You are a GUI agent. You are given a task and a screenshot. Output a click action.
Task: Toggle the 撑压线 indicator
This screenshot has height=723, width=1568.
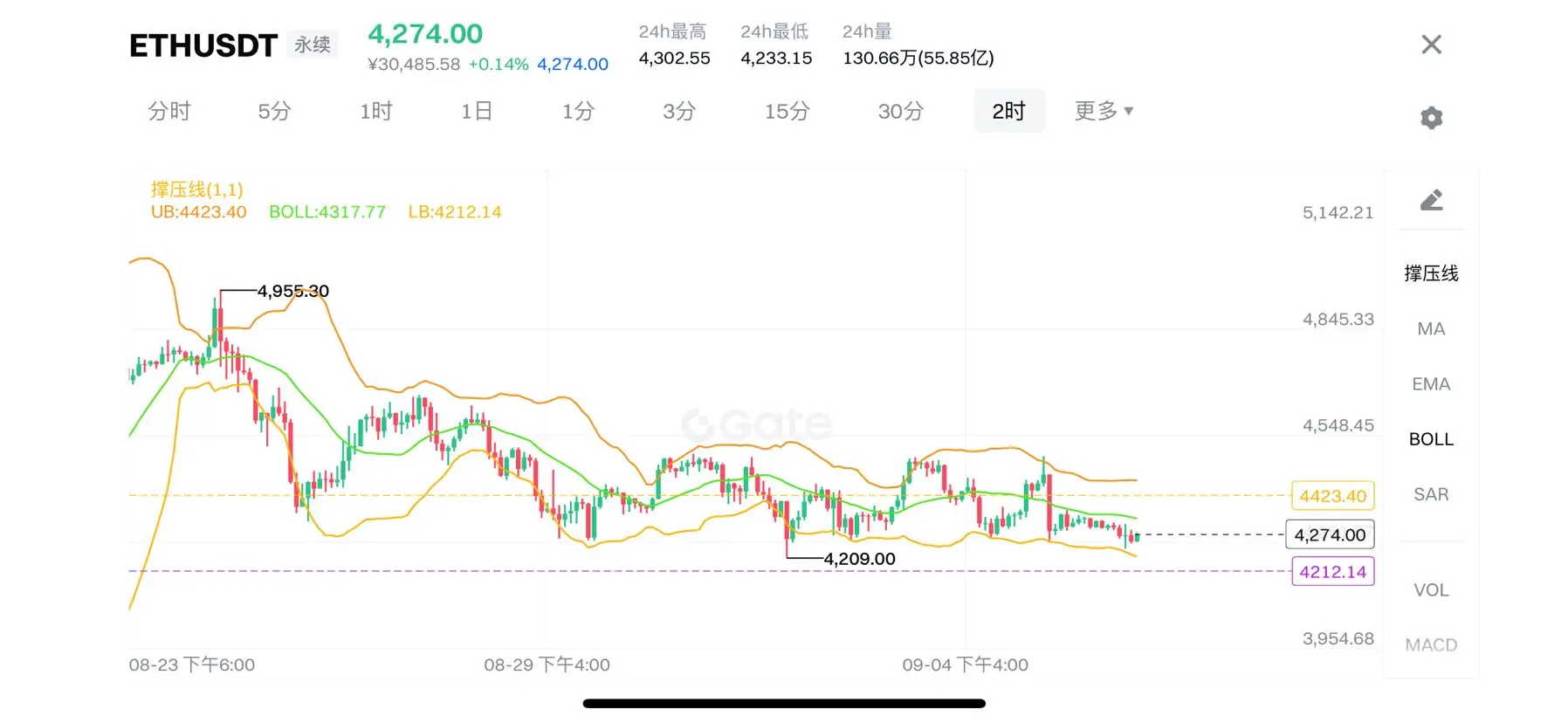pos(1431,273)
